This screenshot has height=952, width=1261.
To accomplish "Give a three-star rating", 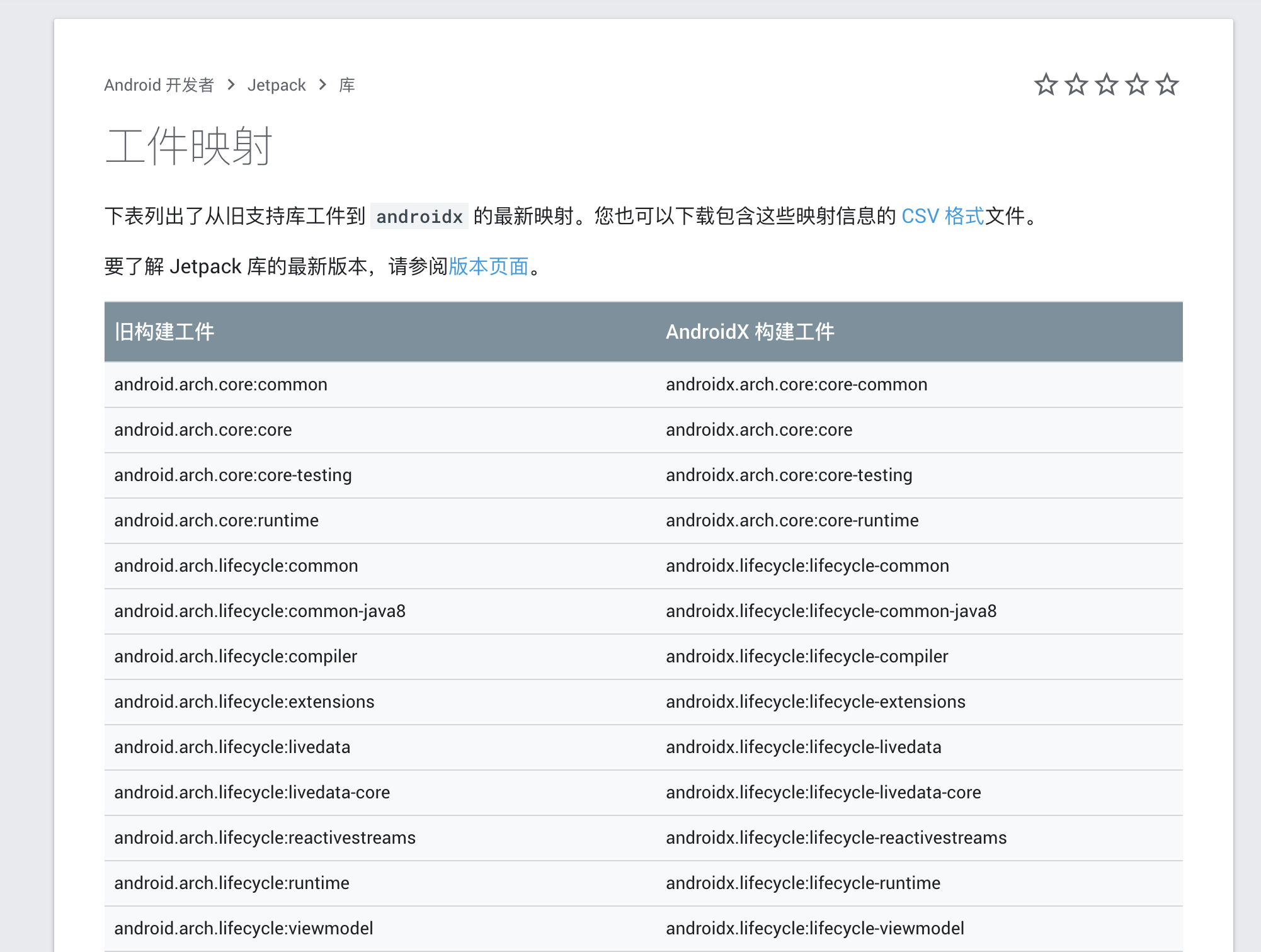I will click(x=1106, y=84).
